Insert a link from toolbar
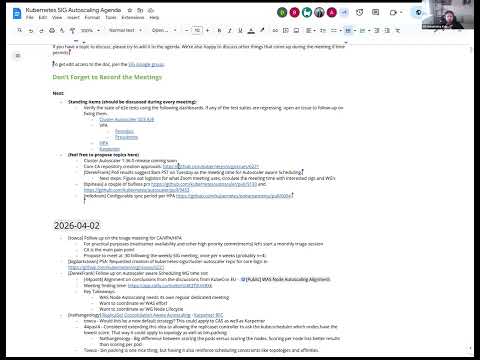The width and height of the screenshot is (480, 360). pos(275,30)
